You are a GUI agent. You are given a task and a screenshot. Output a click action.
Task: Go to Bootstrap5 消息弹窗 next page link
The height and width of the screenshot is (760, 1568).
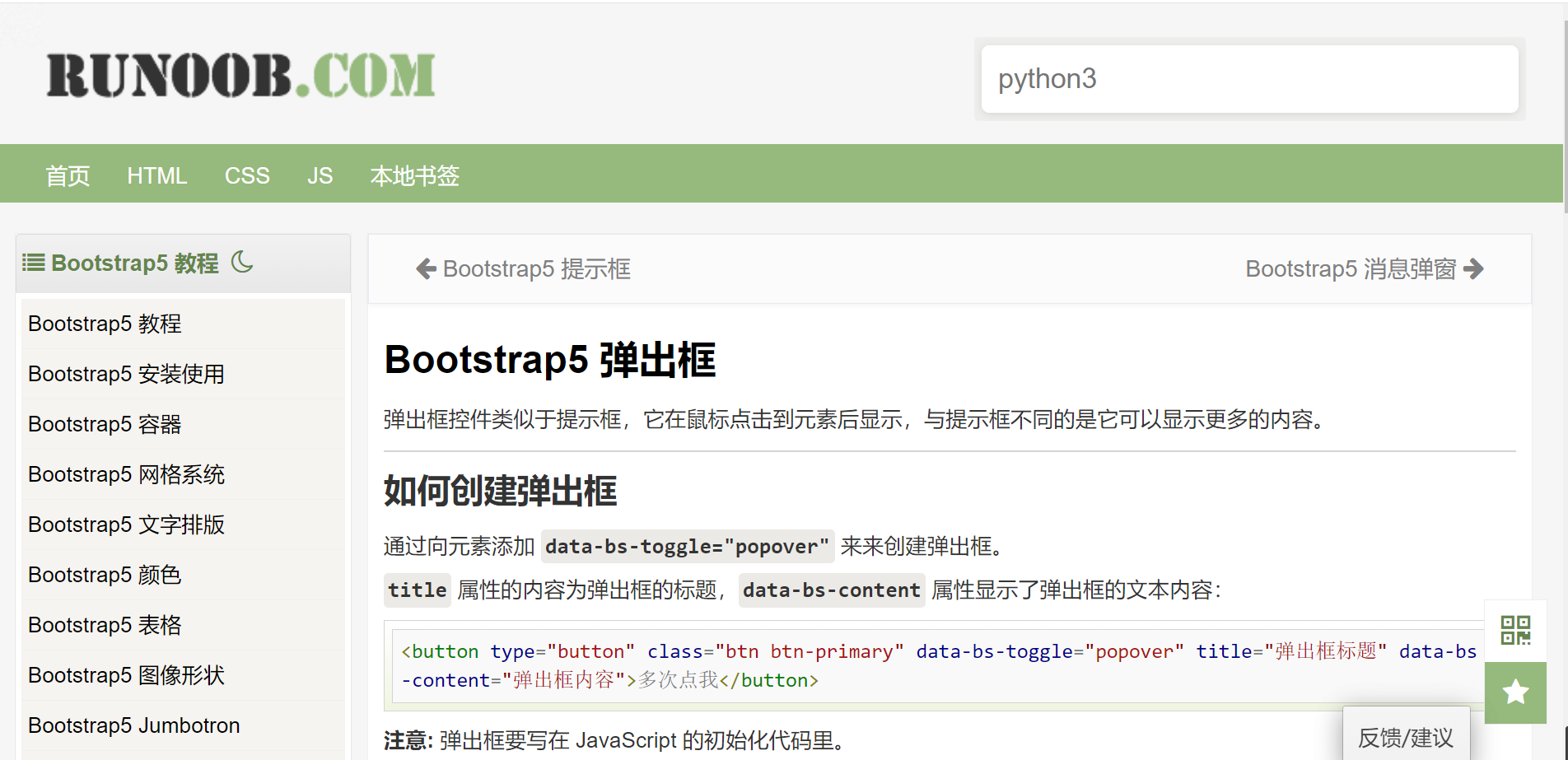click(x=1351, y=269)
